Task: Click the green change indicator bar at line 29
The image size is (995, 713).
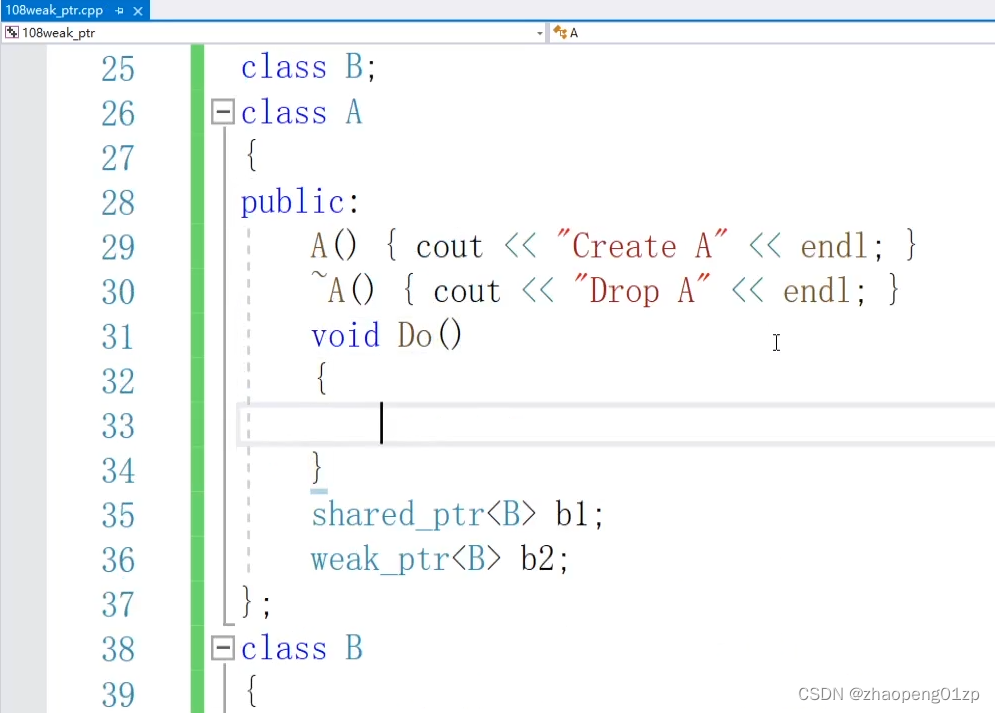Action: [197, 246]
